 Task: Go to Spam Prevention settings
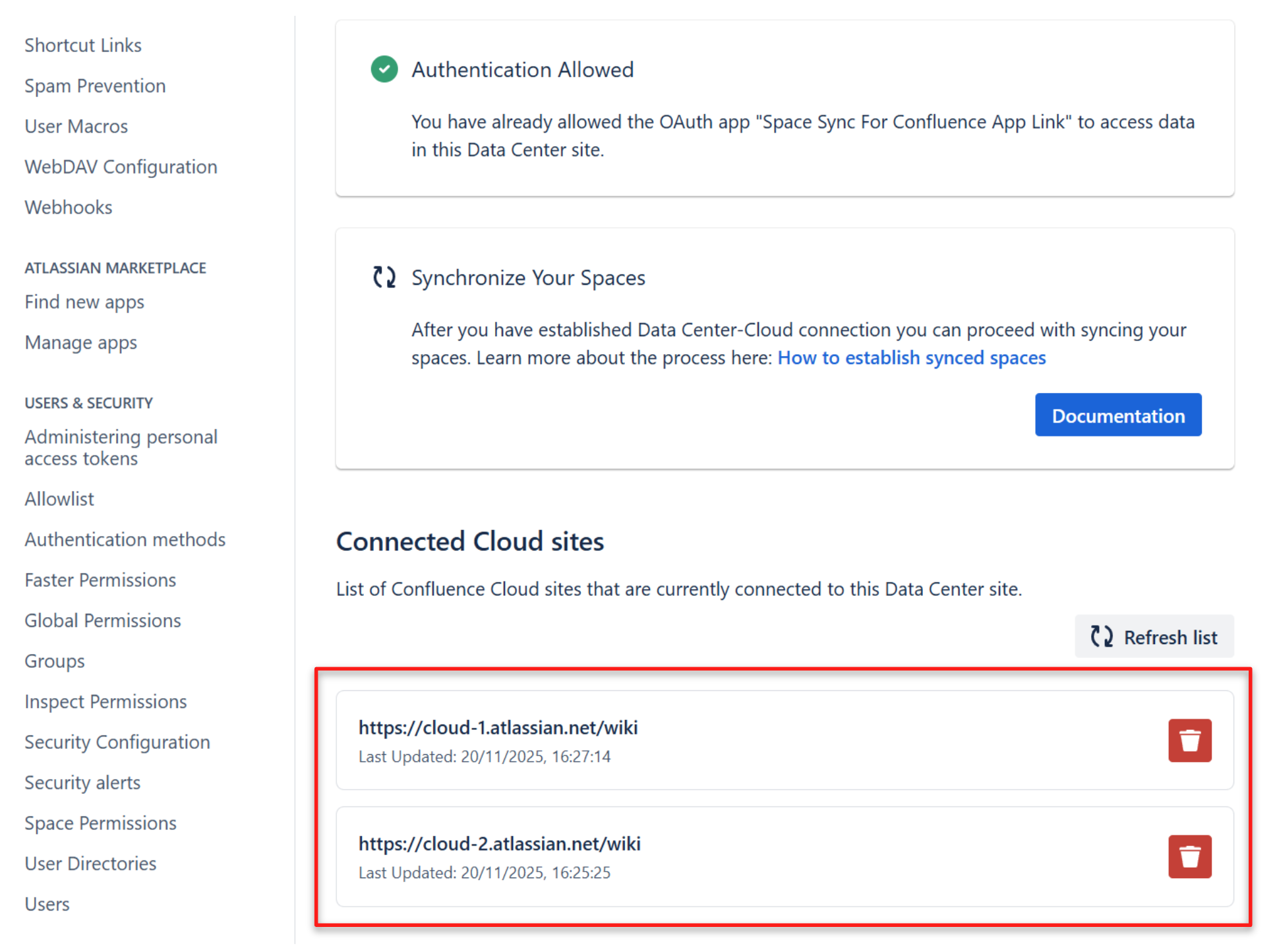pos(95,86)
